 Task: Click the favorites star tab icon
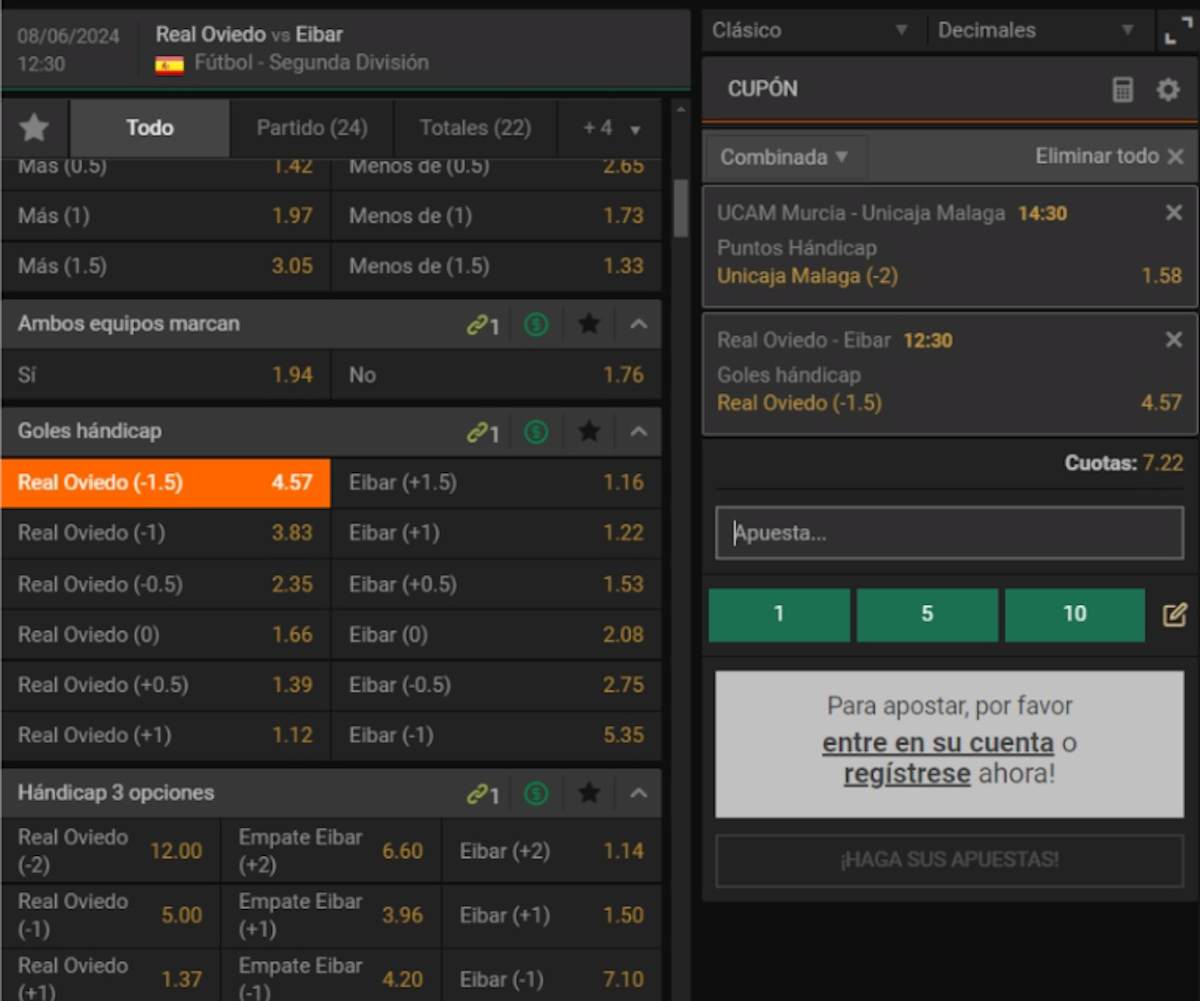35,127
